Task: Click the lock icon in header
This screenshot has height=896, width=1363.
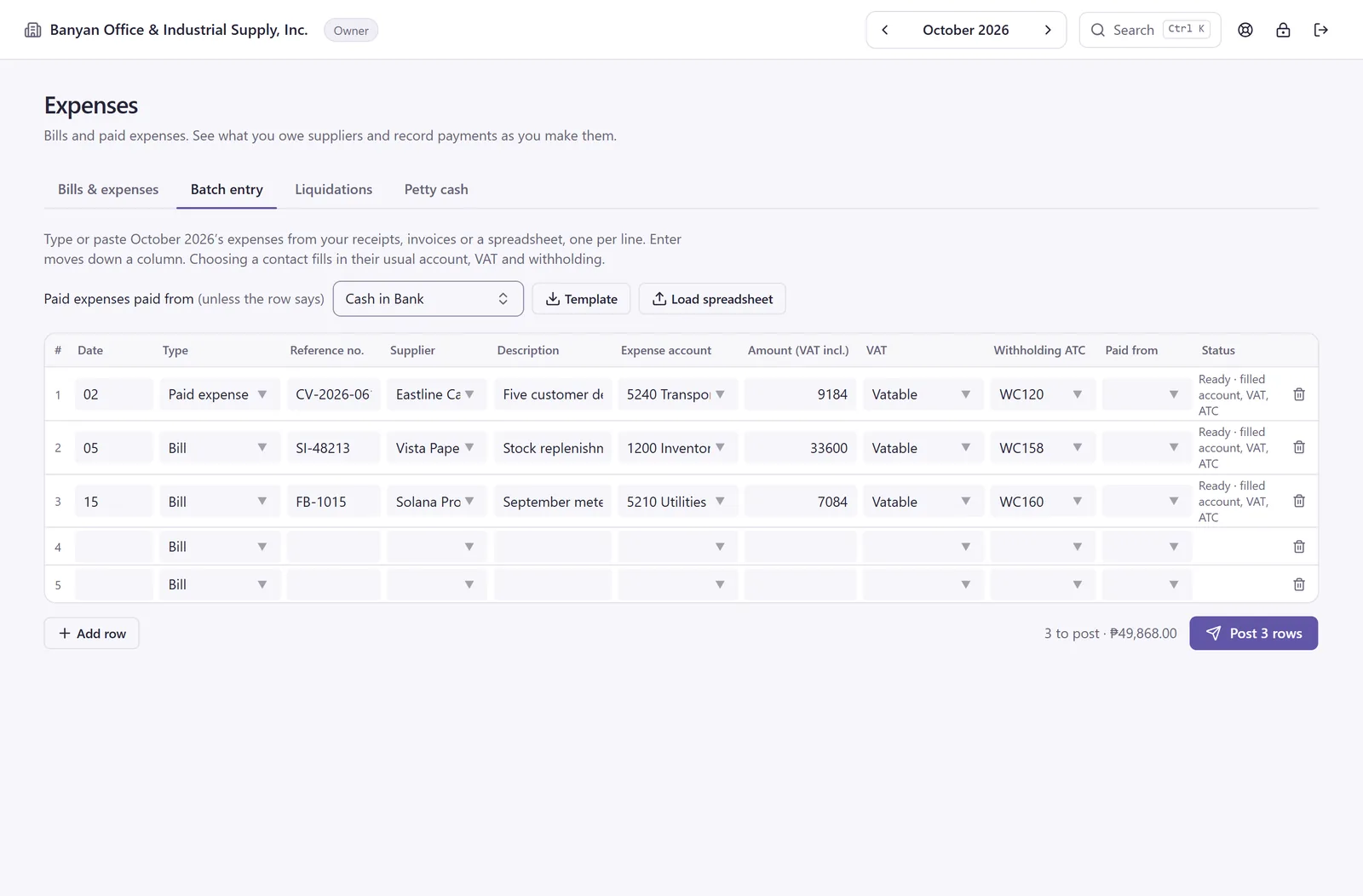Action: (1283, 30)
